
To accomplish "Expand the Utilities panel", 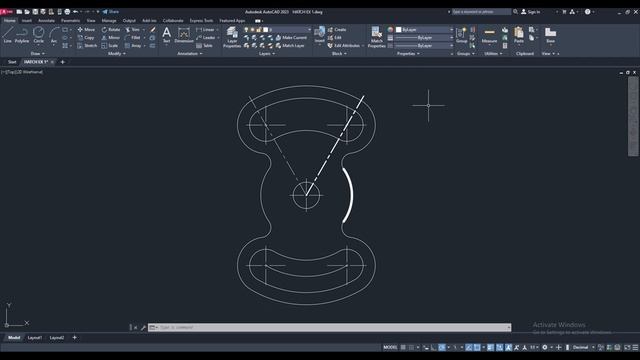I will pyautogui.click(x=493, y=53).
